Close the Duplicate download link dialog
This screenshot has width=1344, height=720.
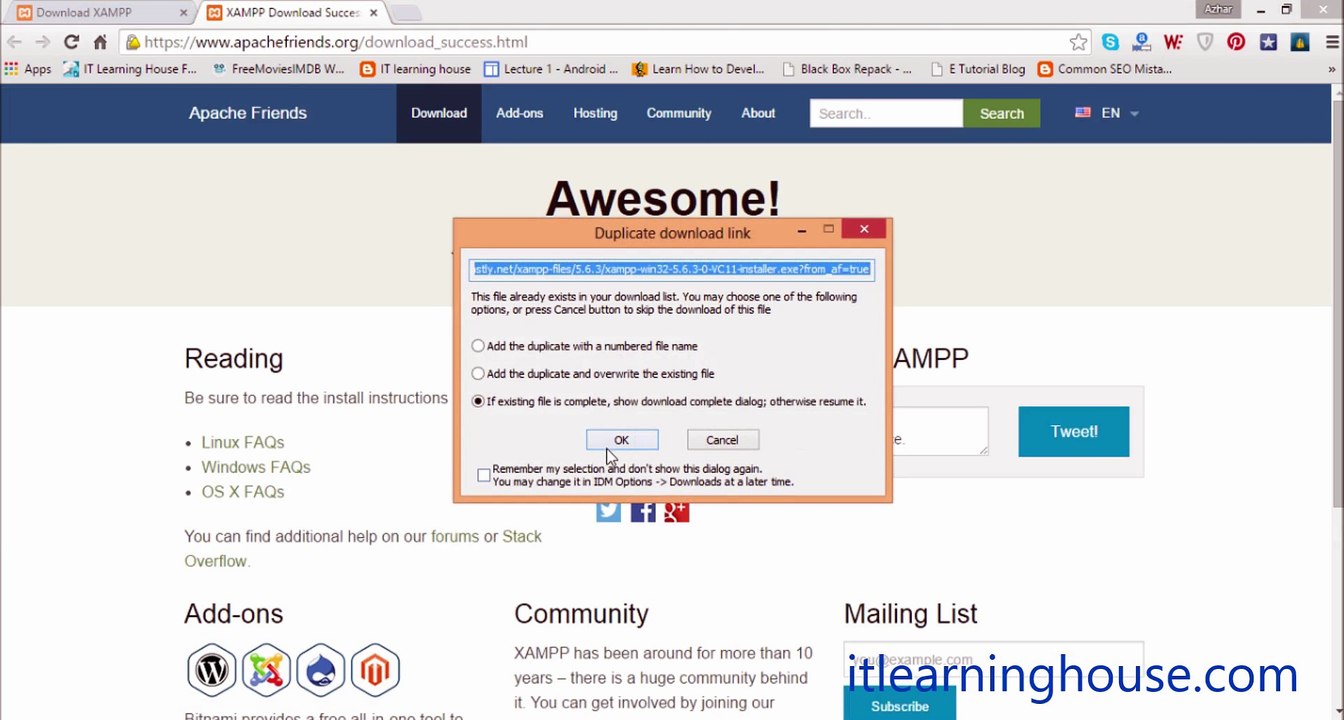(864, 230)
